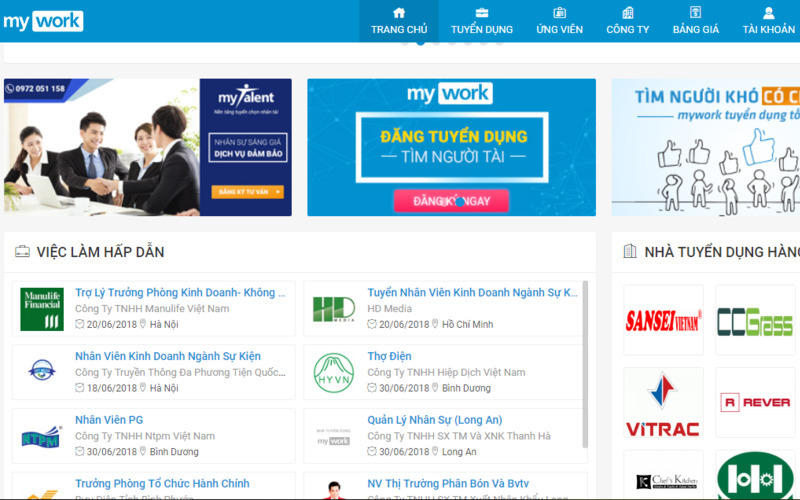800x500 pixels.
Task: Open Tuyển Nhân Viên Kinh Doanh Ngành Sự job
Action: (x=472, y=292)
